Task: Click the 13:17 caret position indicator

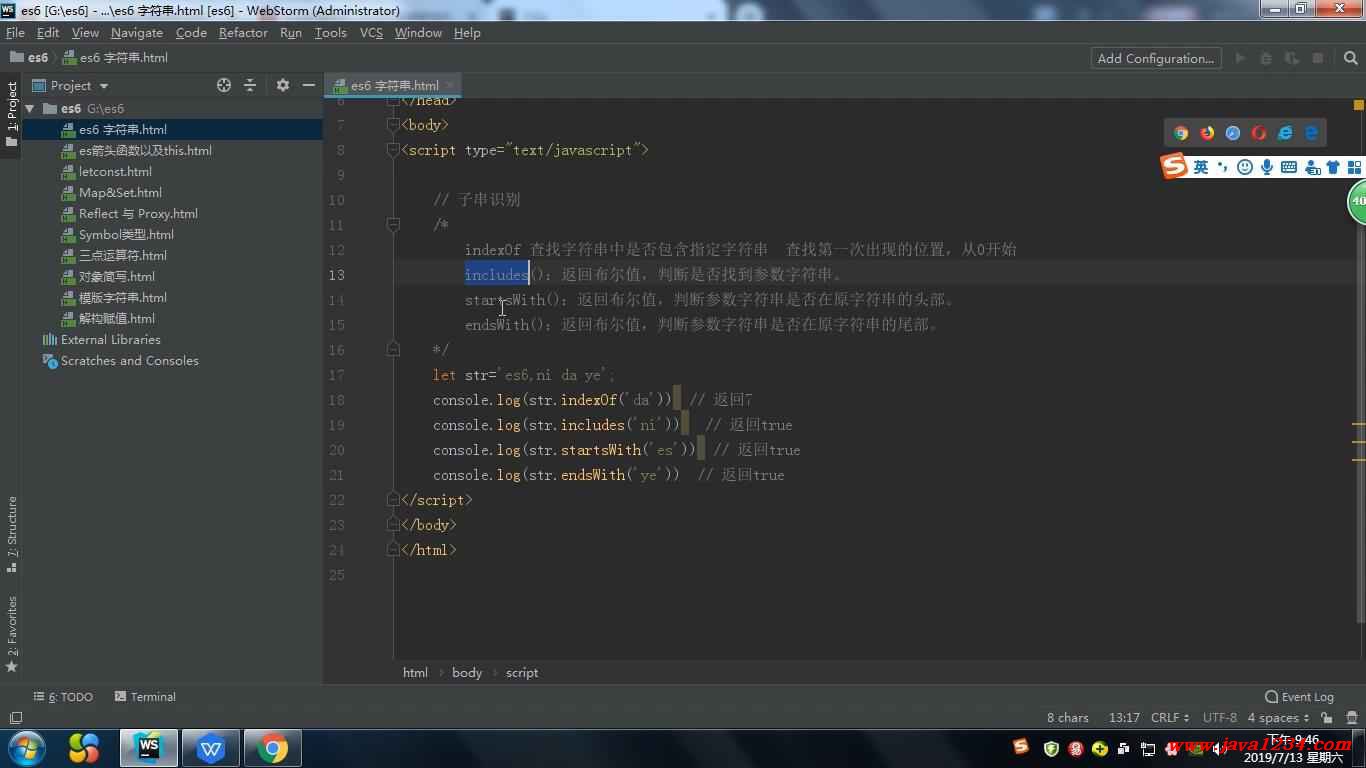Action: point(1124,718)
